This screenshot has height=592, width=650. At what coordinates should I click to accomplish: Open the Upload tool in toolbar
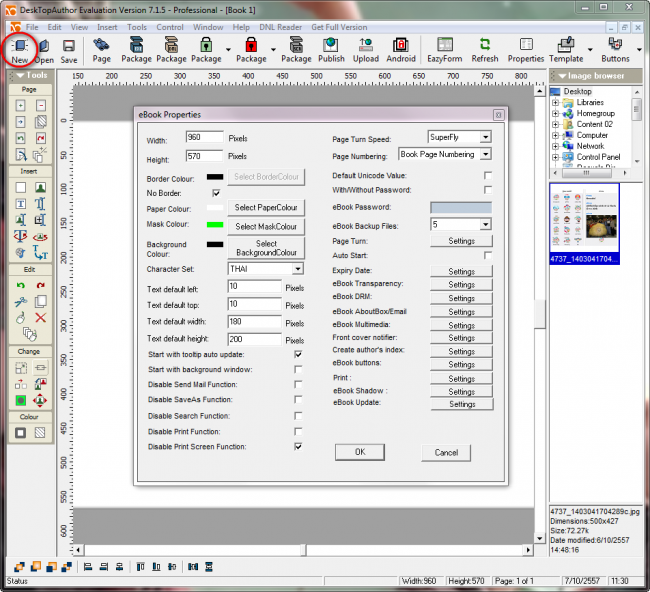coord(366,46)
